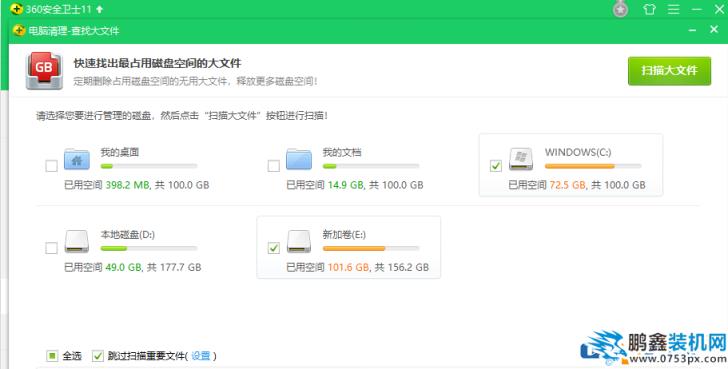Click the 我的桌面 desktop folder icon
This screenshot has height=369, width=728.
coord(77,159)
